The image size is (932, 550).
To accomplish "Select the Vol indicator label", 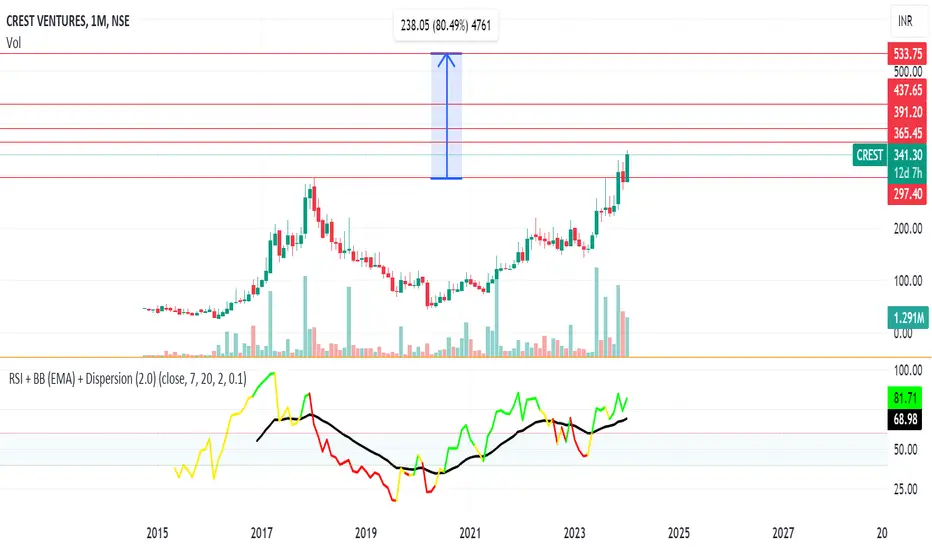I will click(14, 43).
